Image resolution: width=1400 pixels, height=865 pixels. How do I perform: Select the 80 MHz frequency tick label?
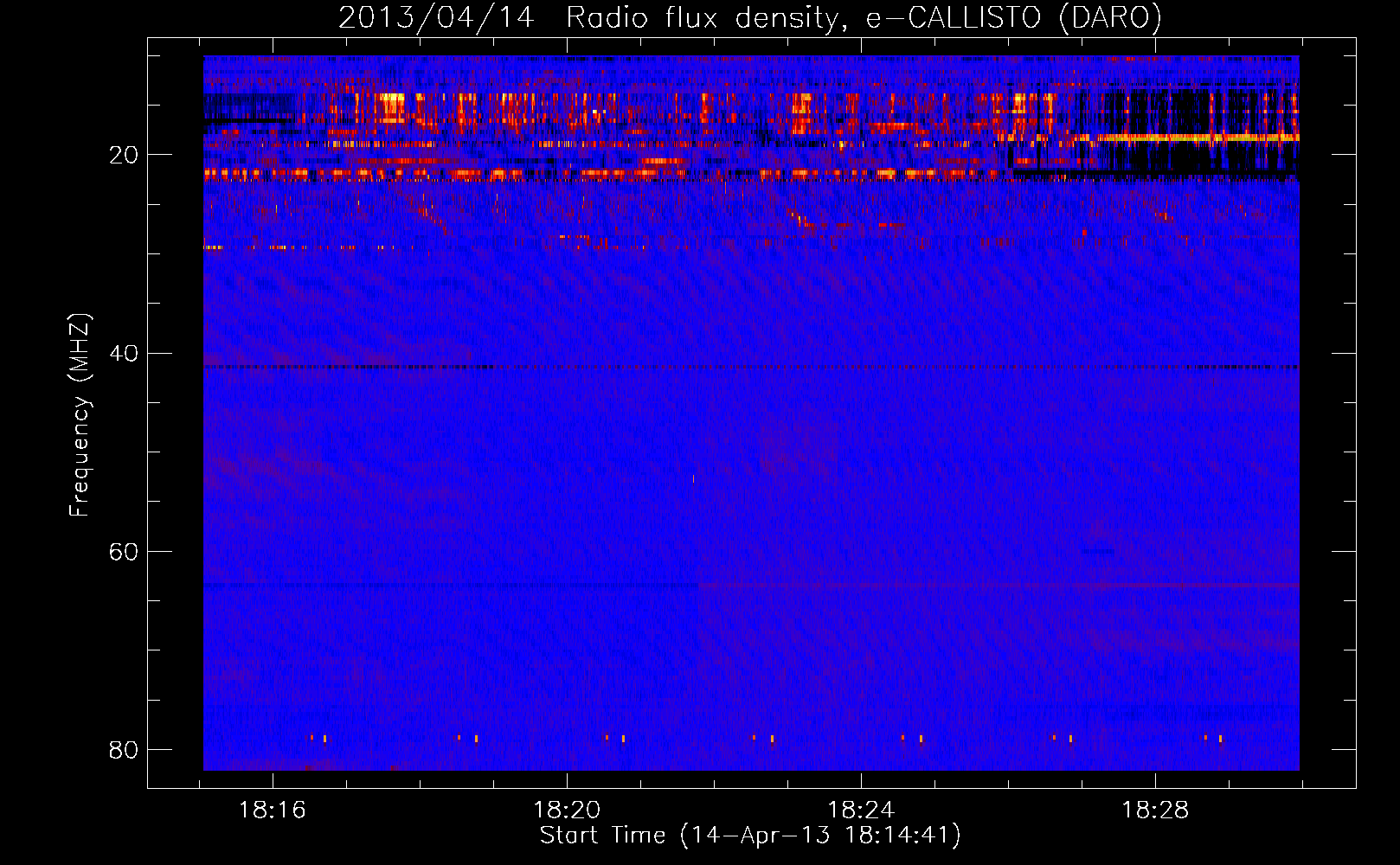point(124,749)
